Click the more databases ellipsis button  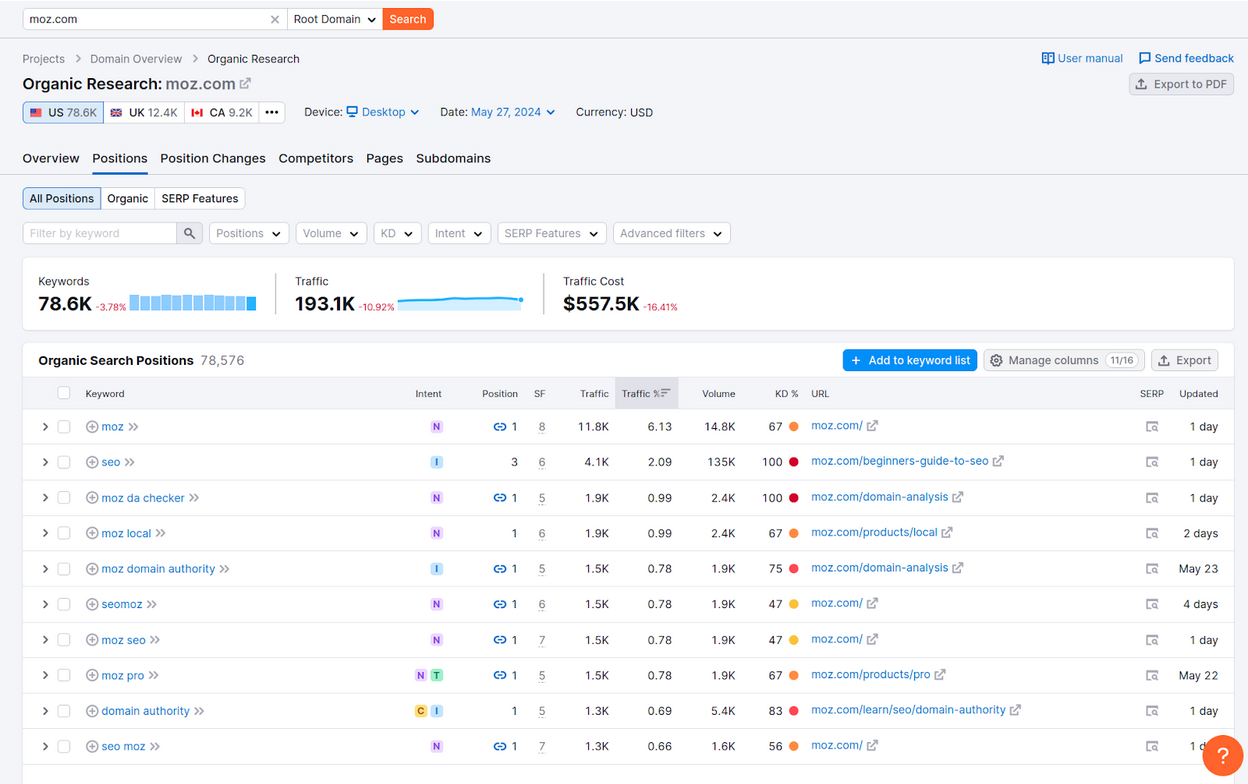tap(272, 112)
